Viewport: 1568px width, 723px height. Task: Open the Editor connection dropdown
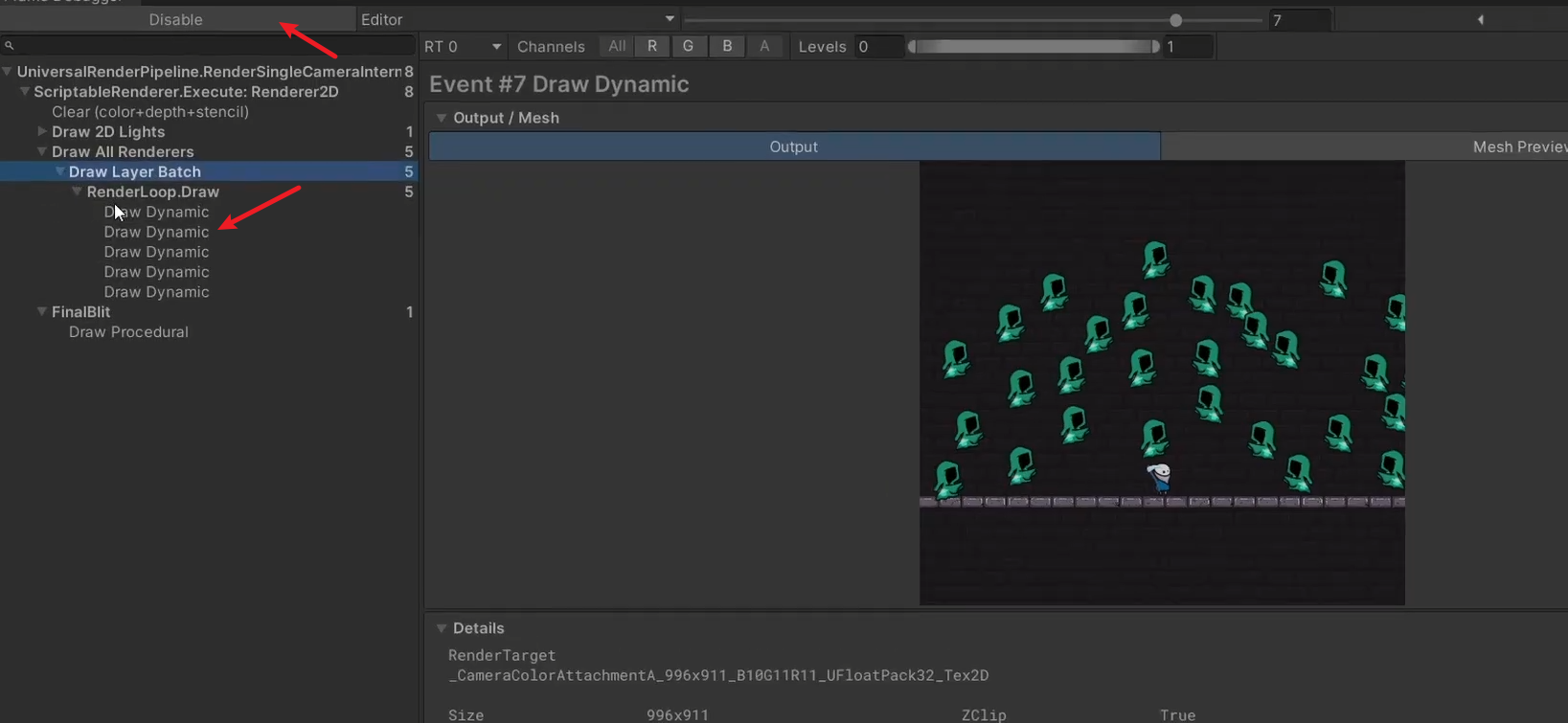click(517, 19)
